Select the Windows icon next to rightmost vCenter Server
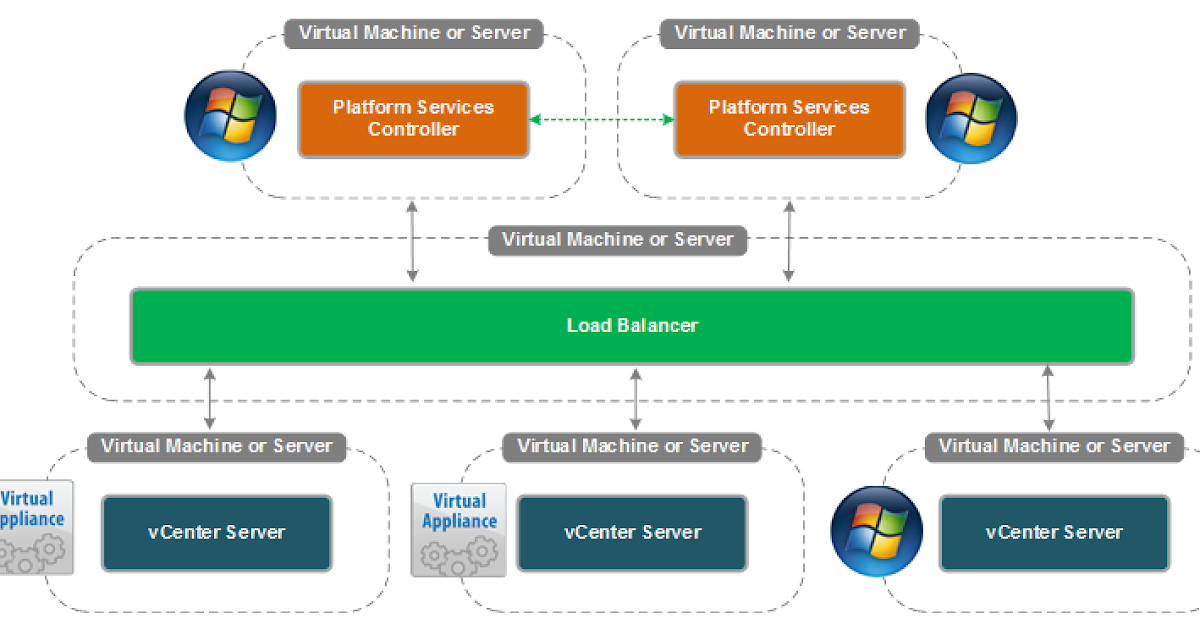This screenshot has width=1200, height=630. pyautogui.click(x=876, y=531)
